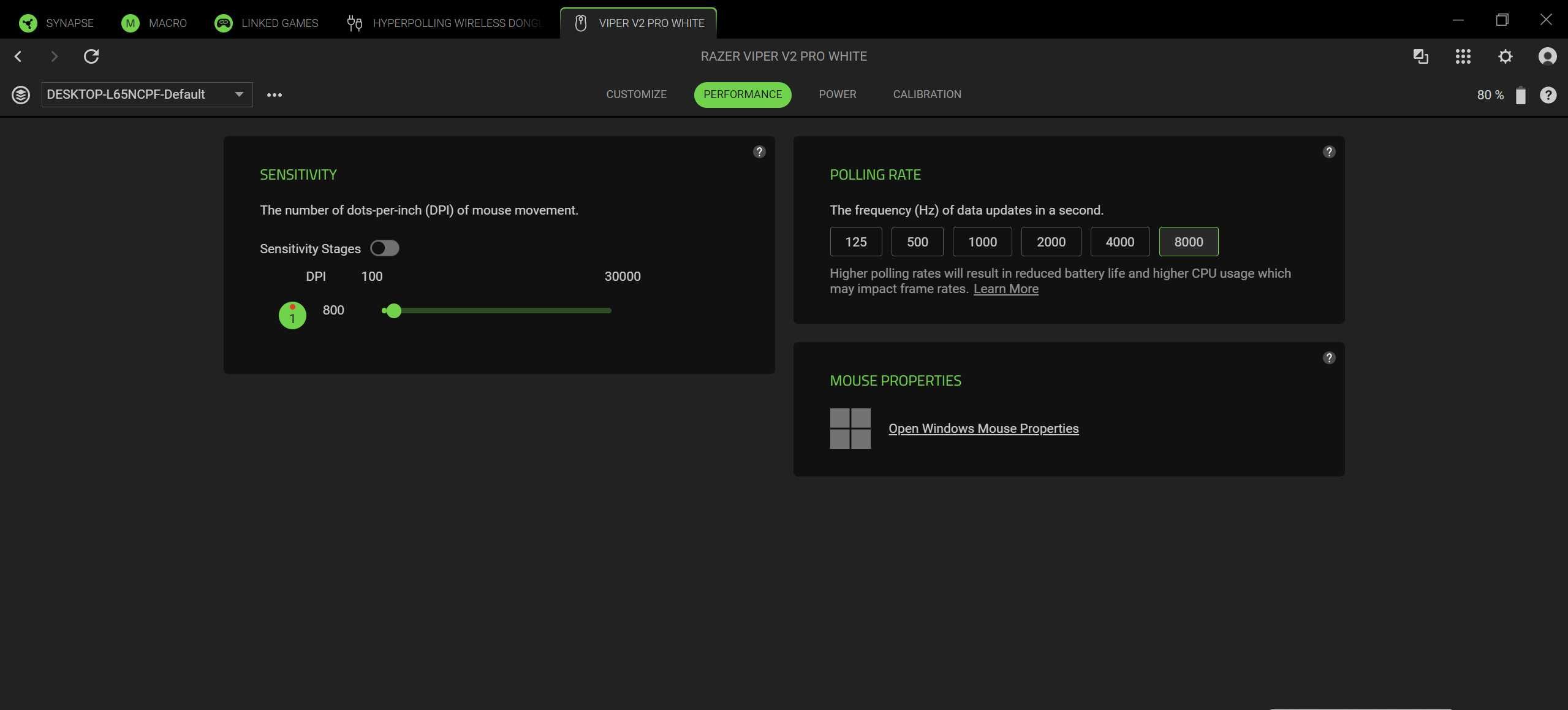The width and height of the screenshot is (1568, 710).
Task: Open Mouse Properties panel help icon
Action: tap(1329, 358)
